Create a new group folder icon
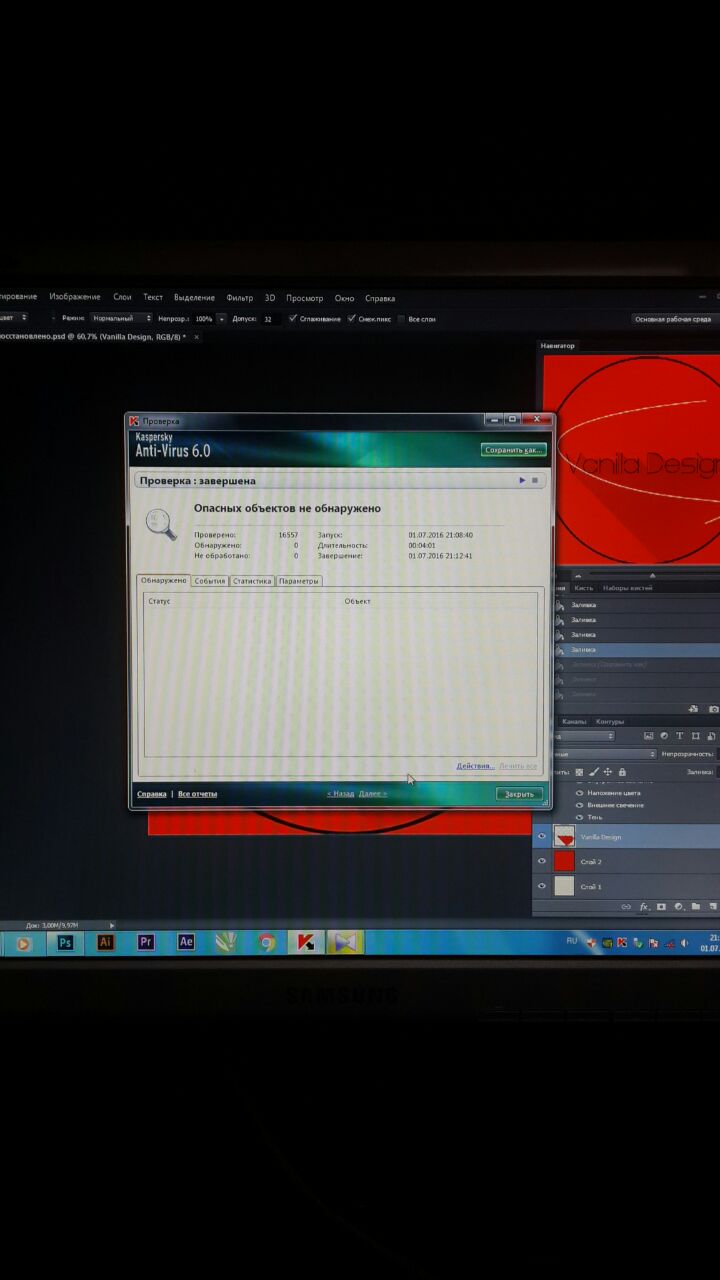The height and width of the screenshot is (1280, 720). [x=695, y=907]
